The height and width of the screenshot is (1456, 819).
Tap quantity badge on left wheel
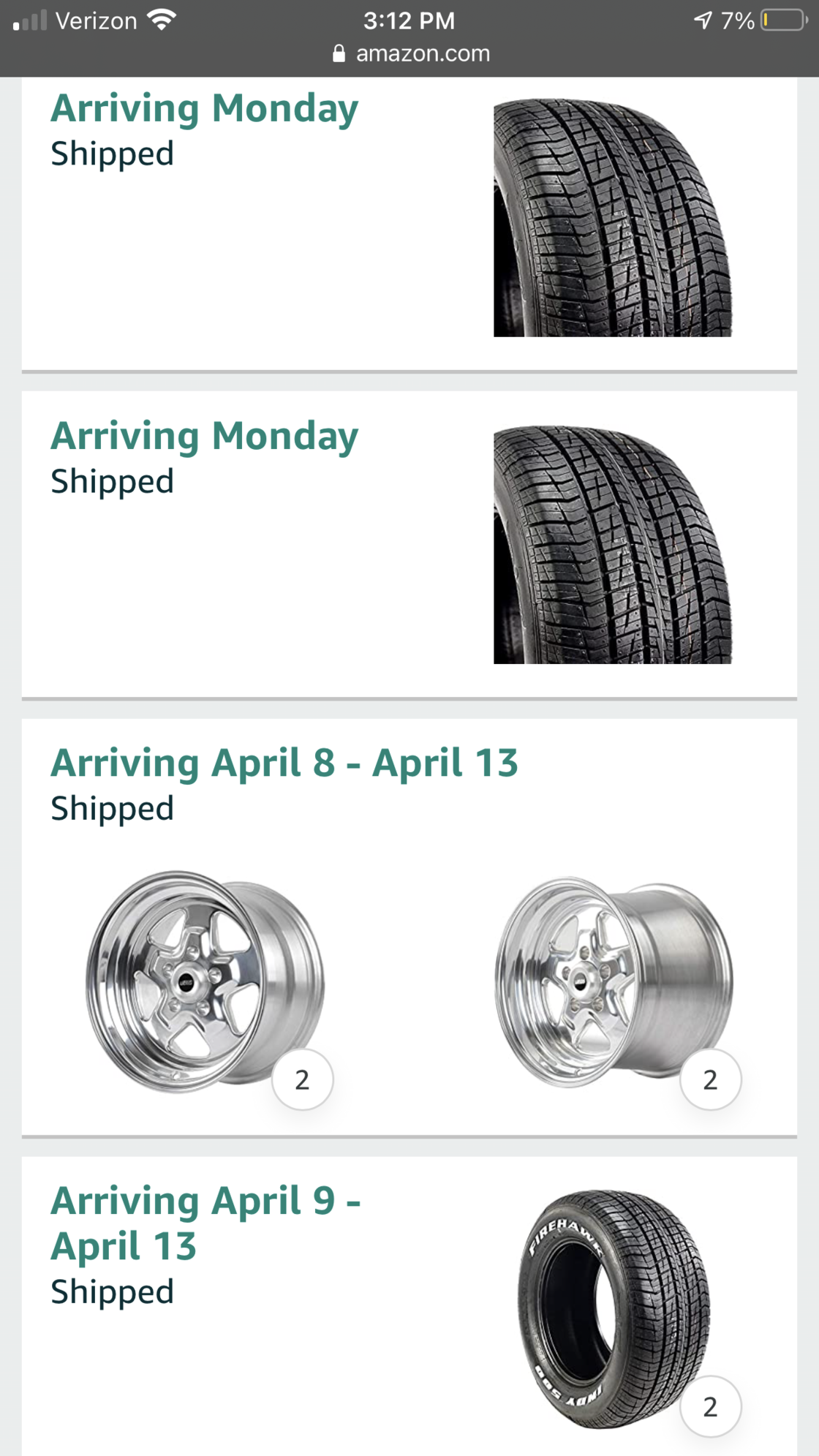click(302, 1079)
